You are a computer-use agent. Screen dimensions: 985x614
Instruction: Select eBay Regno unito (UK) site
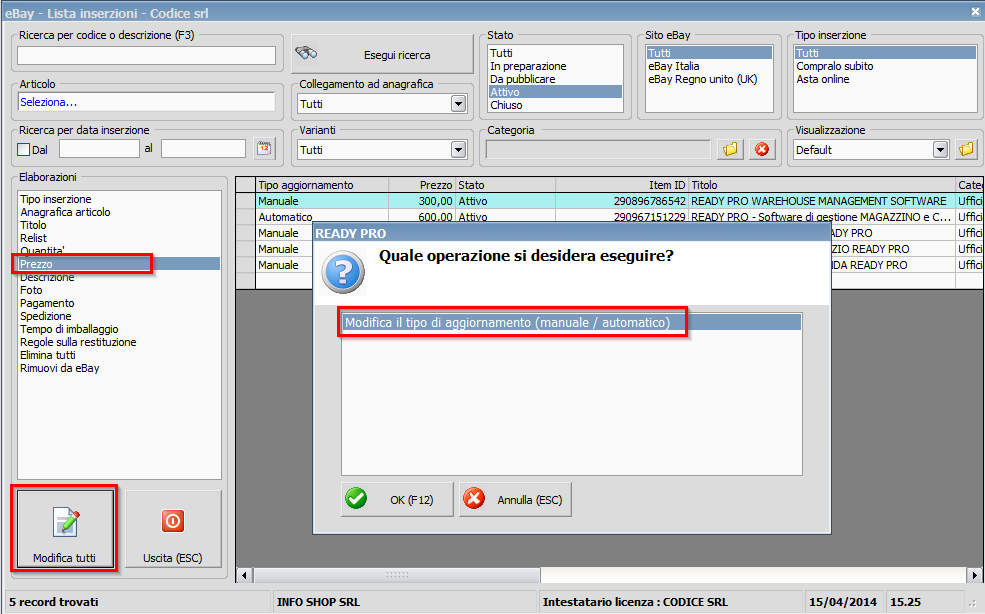pos(709,79)
